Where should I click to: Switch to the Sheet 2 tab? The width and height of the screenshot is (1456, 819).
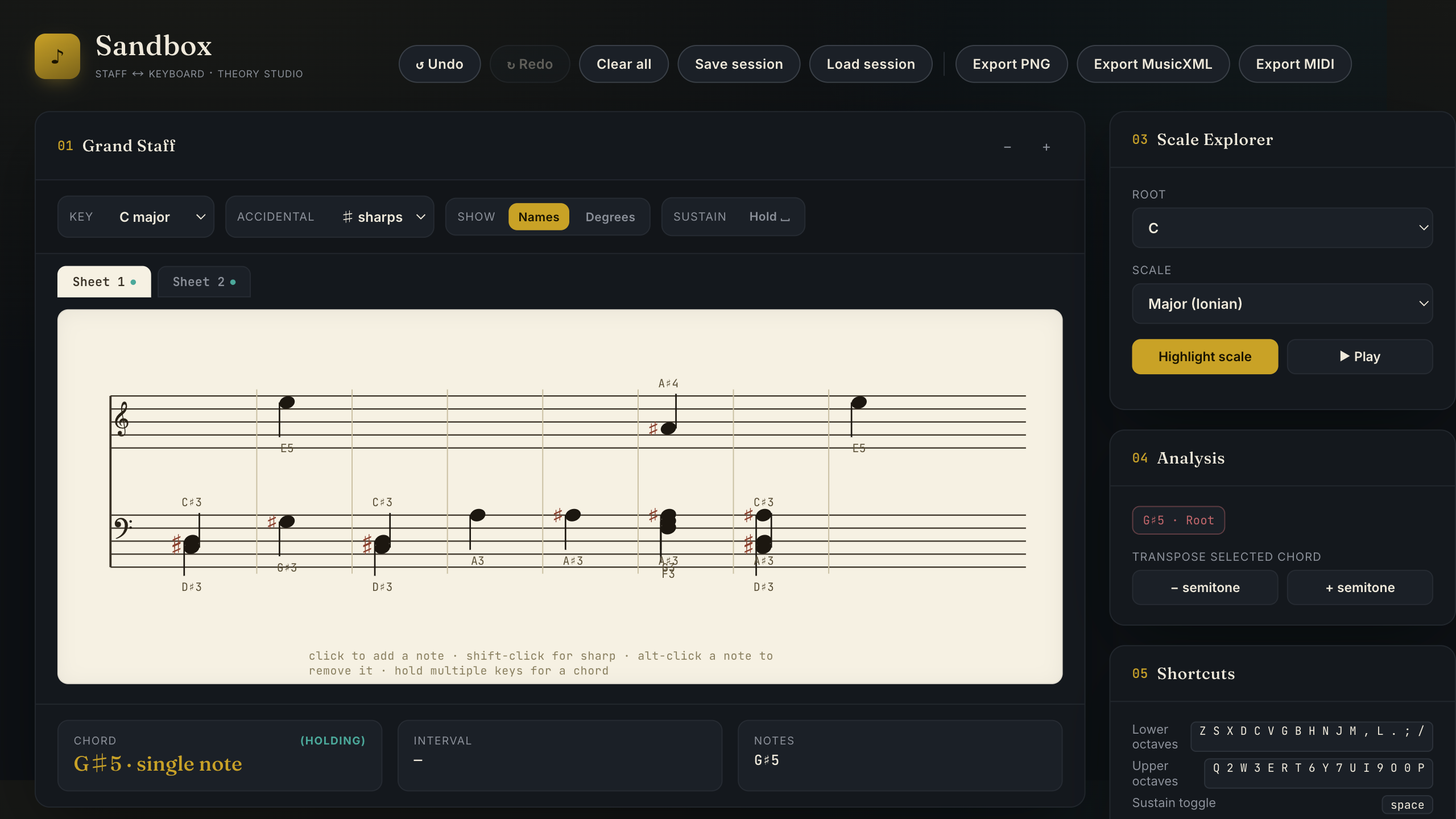pos(204,282)
